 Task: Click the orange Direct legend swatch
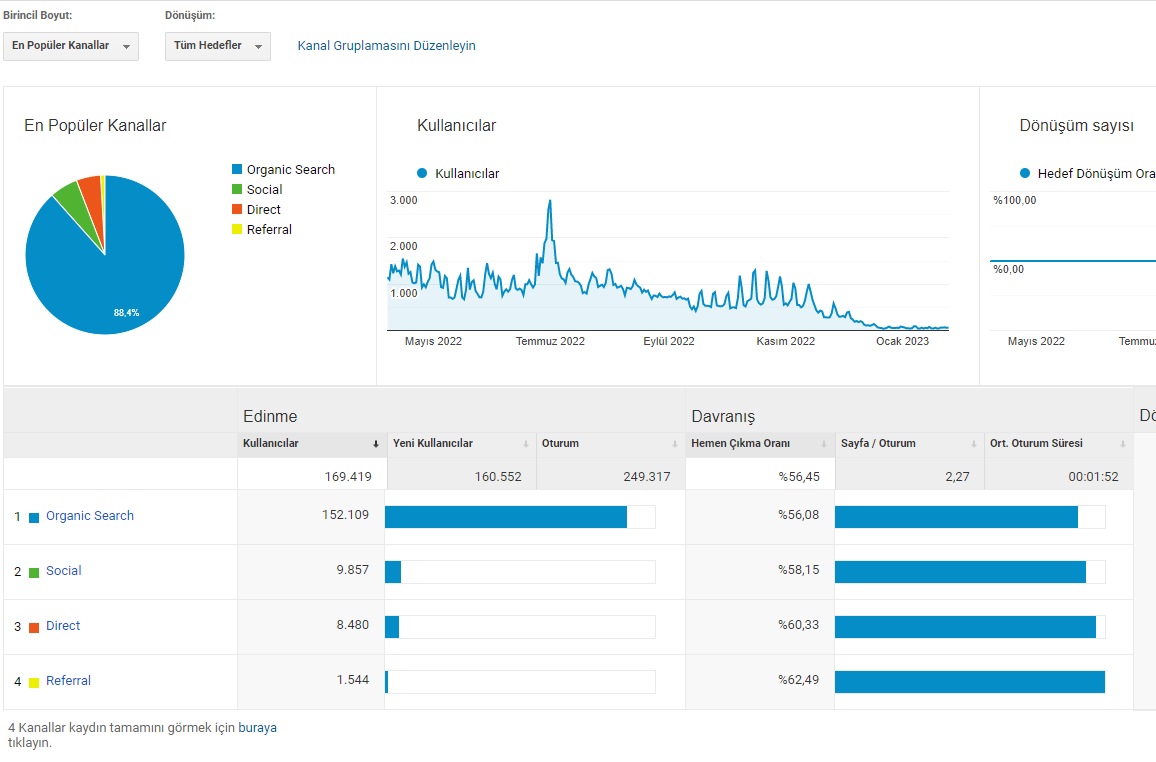(237, 209)
